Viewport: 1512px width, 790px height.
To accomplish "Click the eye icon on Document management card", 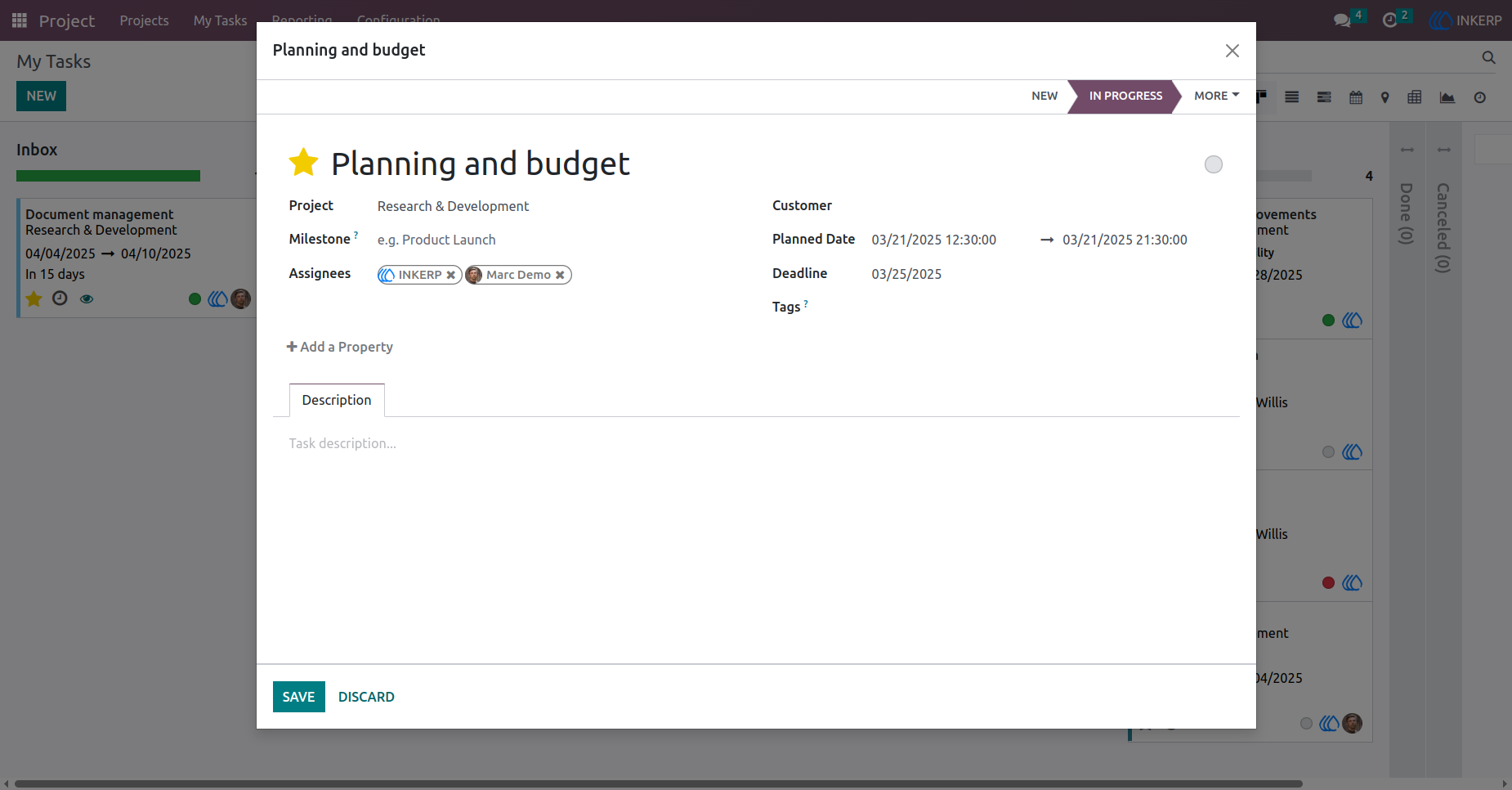I will tap(87, 299).
